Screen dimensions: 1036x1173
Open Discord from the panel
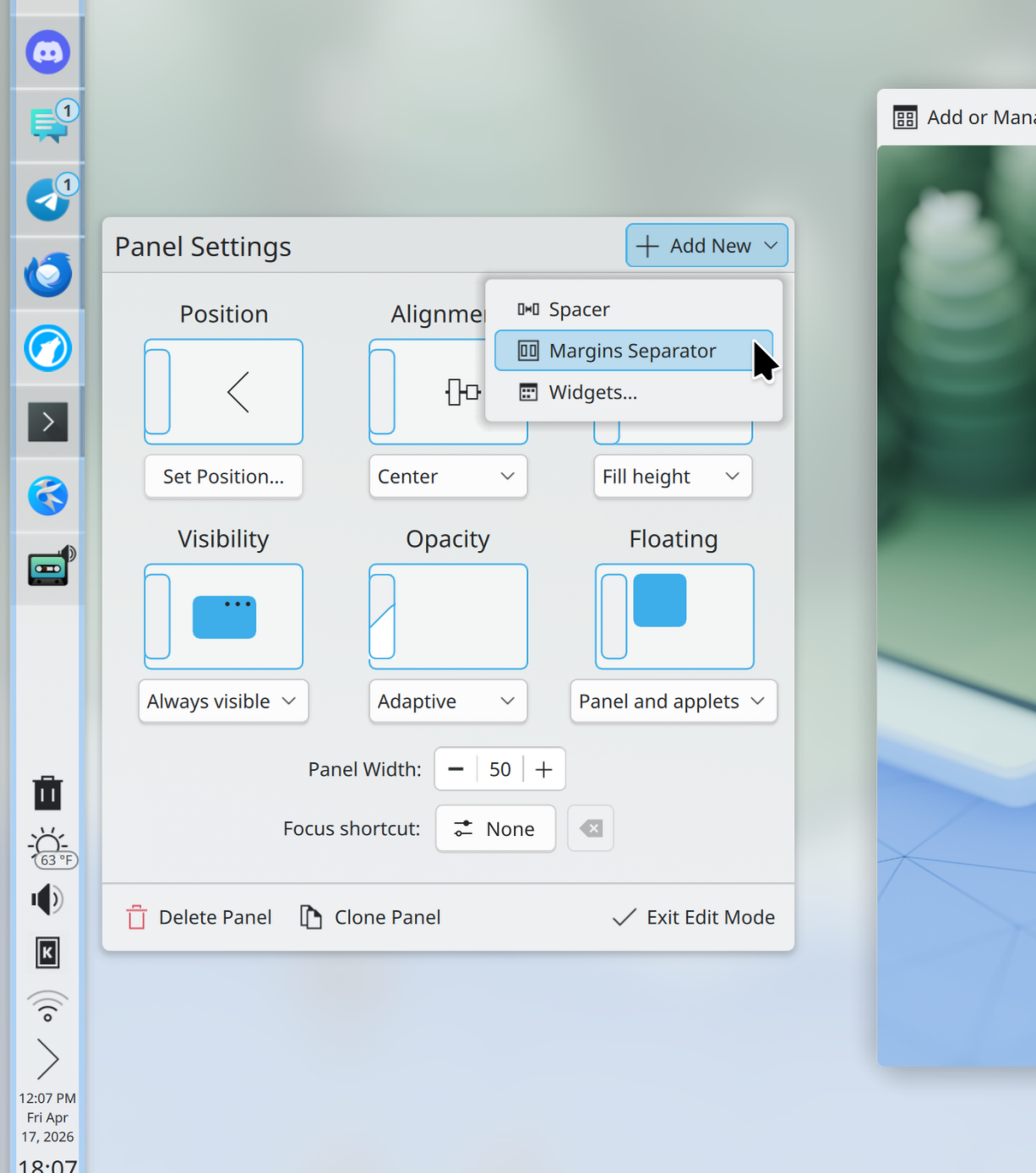[x=47, y=52]
